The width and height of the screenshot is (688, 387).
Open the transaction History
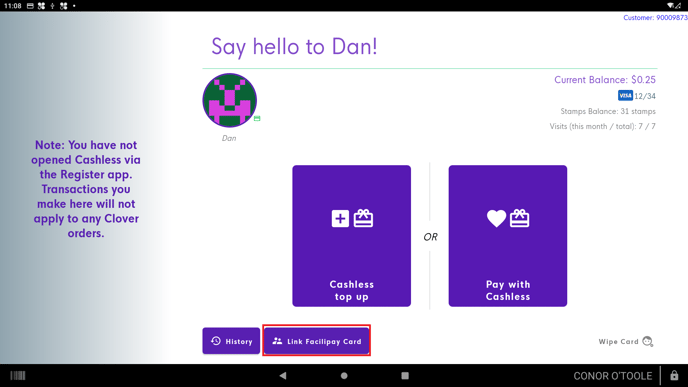(231, 341)
